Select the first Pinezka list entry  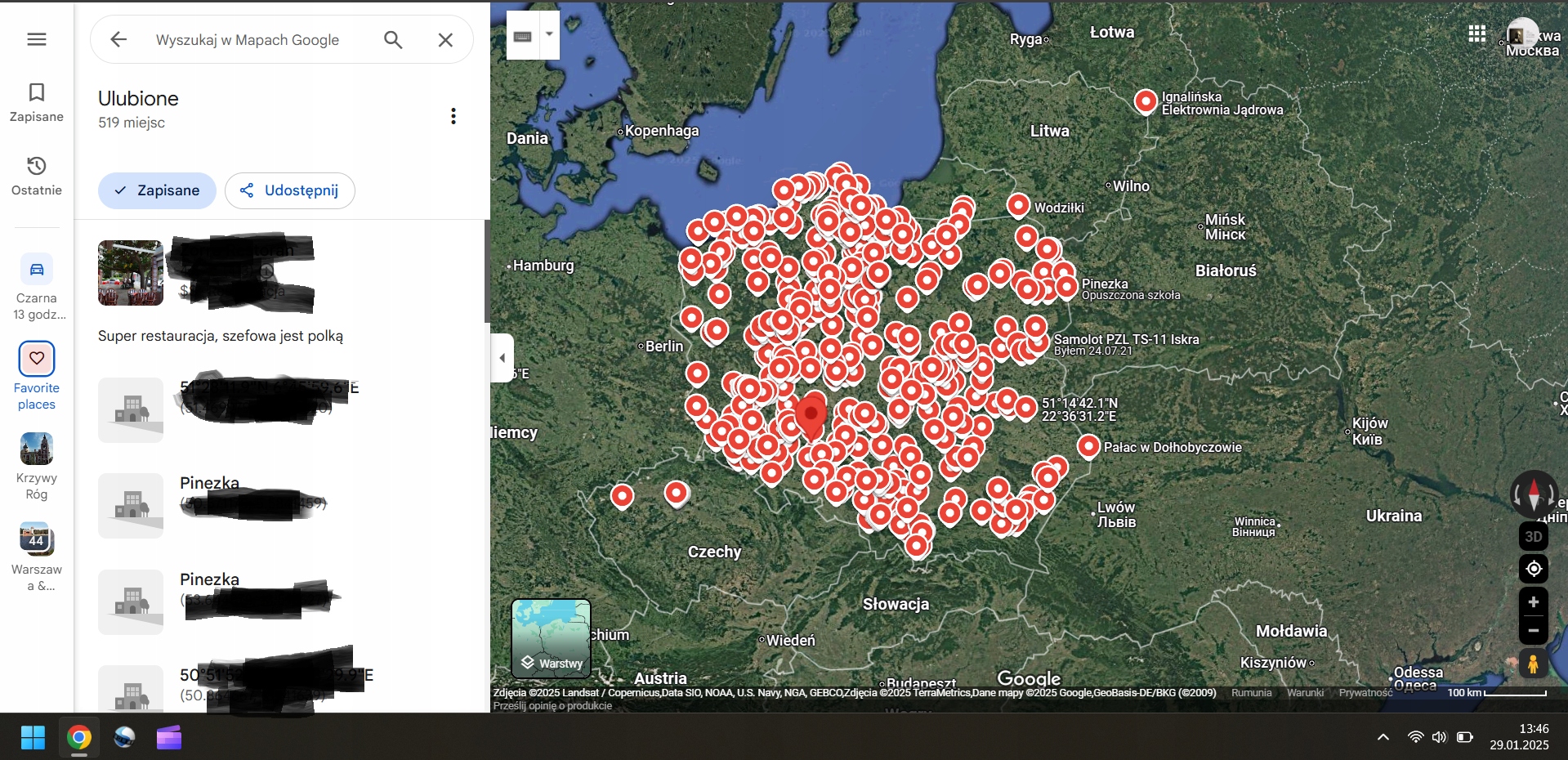point(209,483)
